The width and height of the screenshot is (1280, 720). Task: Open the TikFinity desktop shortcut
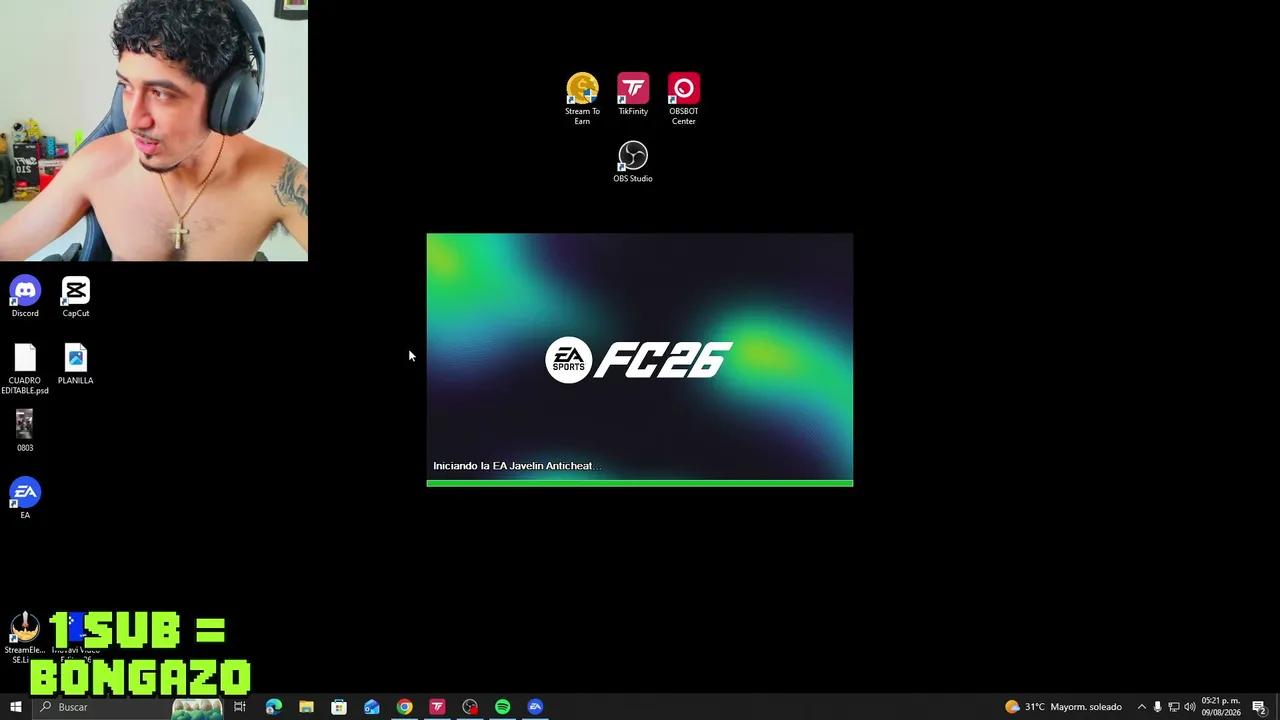click(633, 94)
